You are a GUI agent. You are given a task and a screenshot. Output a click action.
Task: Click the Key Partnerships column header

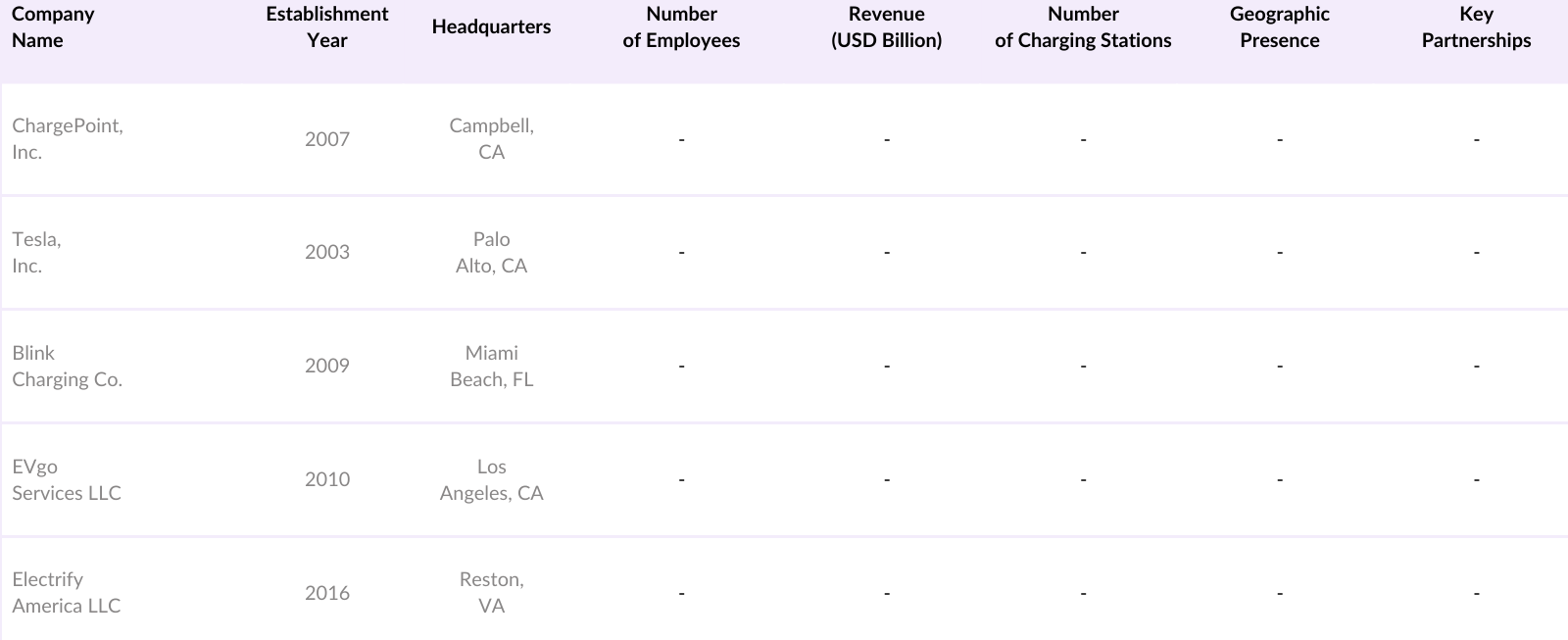[1476, 27]
